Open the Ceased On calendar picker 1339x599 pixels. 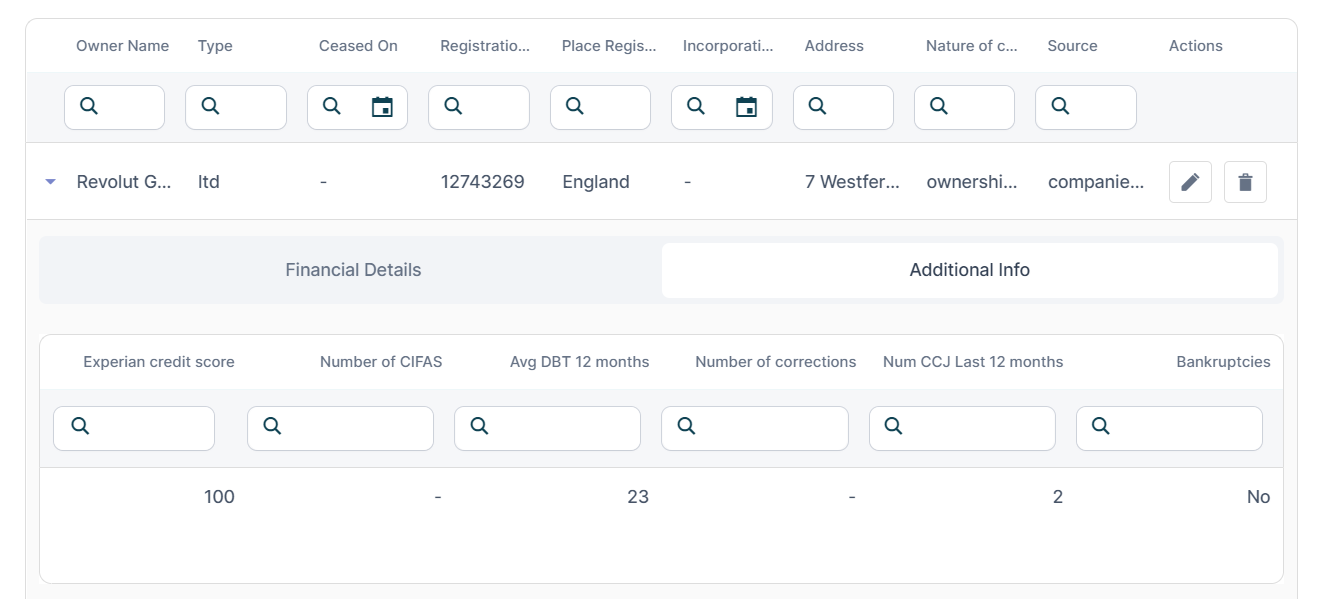382,107
